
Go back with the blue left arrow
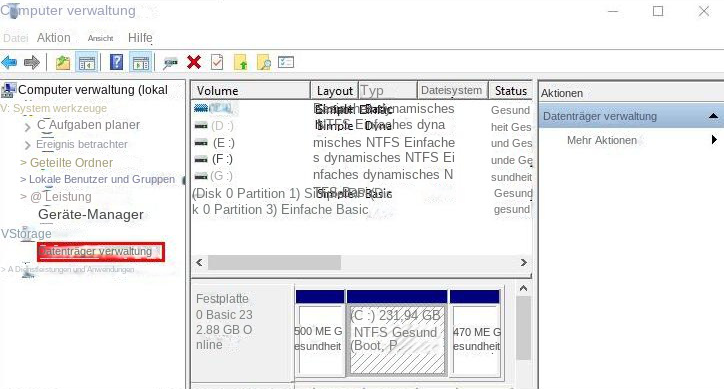pyautogui.click(x=9, y=62)
